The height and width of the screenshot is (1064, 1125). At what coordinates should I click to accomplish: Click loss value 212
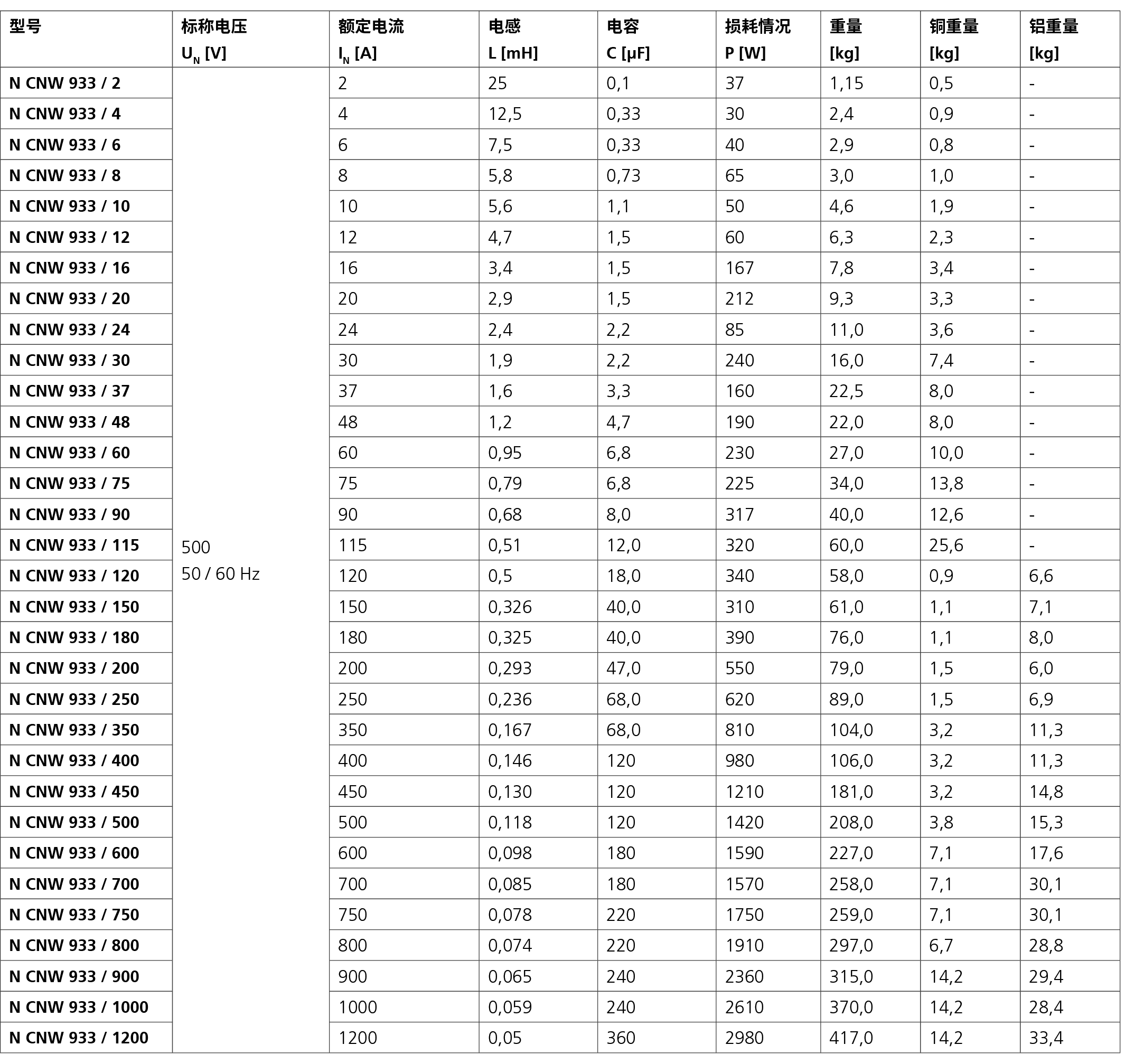[739, 299]
